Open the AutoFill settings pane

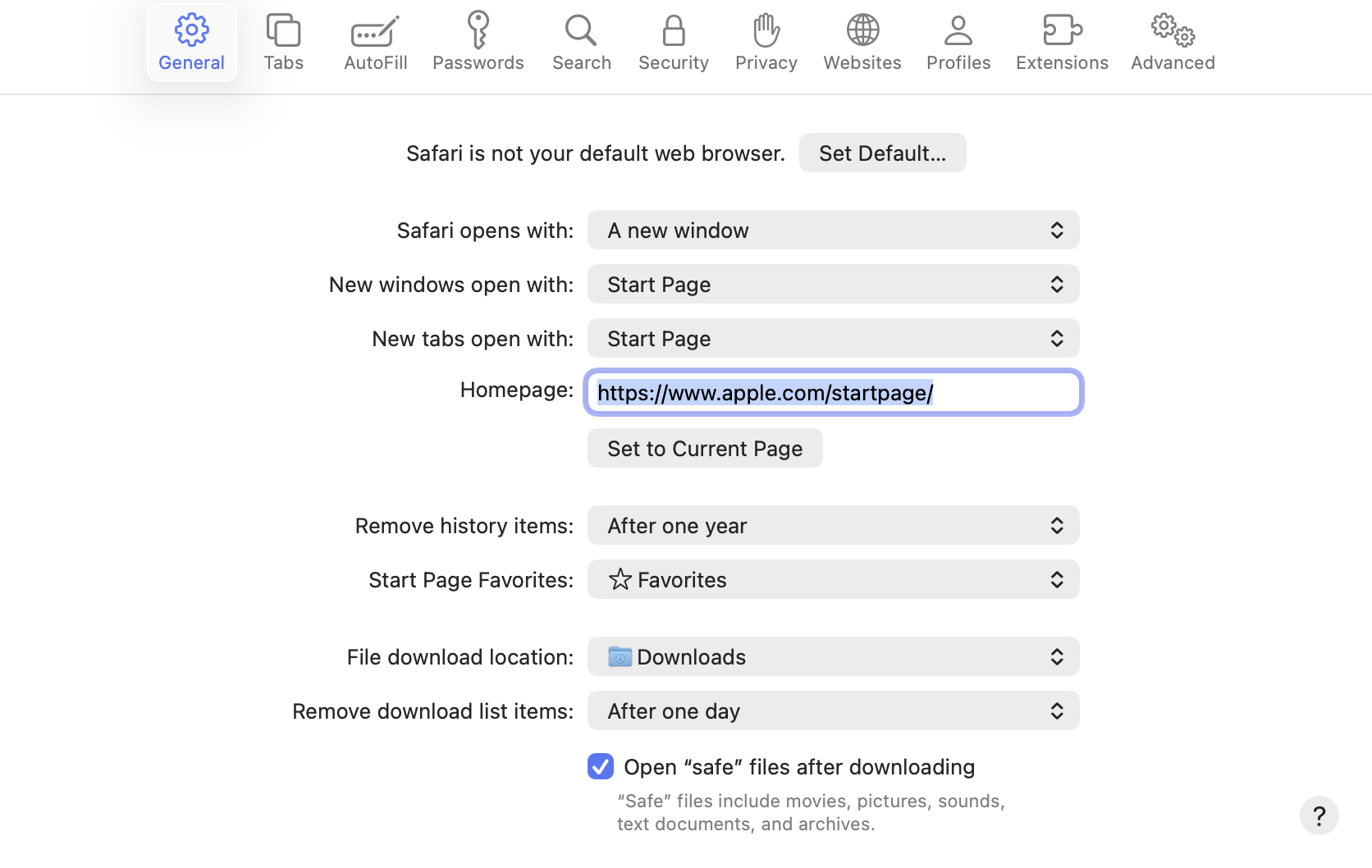[x=375, y=43]
